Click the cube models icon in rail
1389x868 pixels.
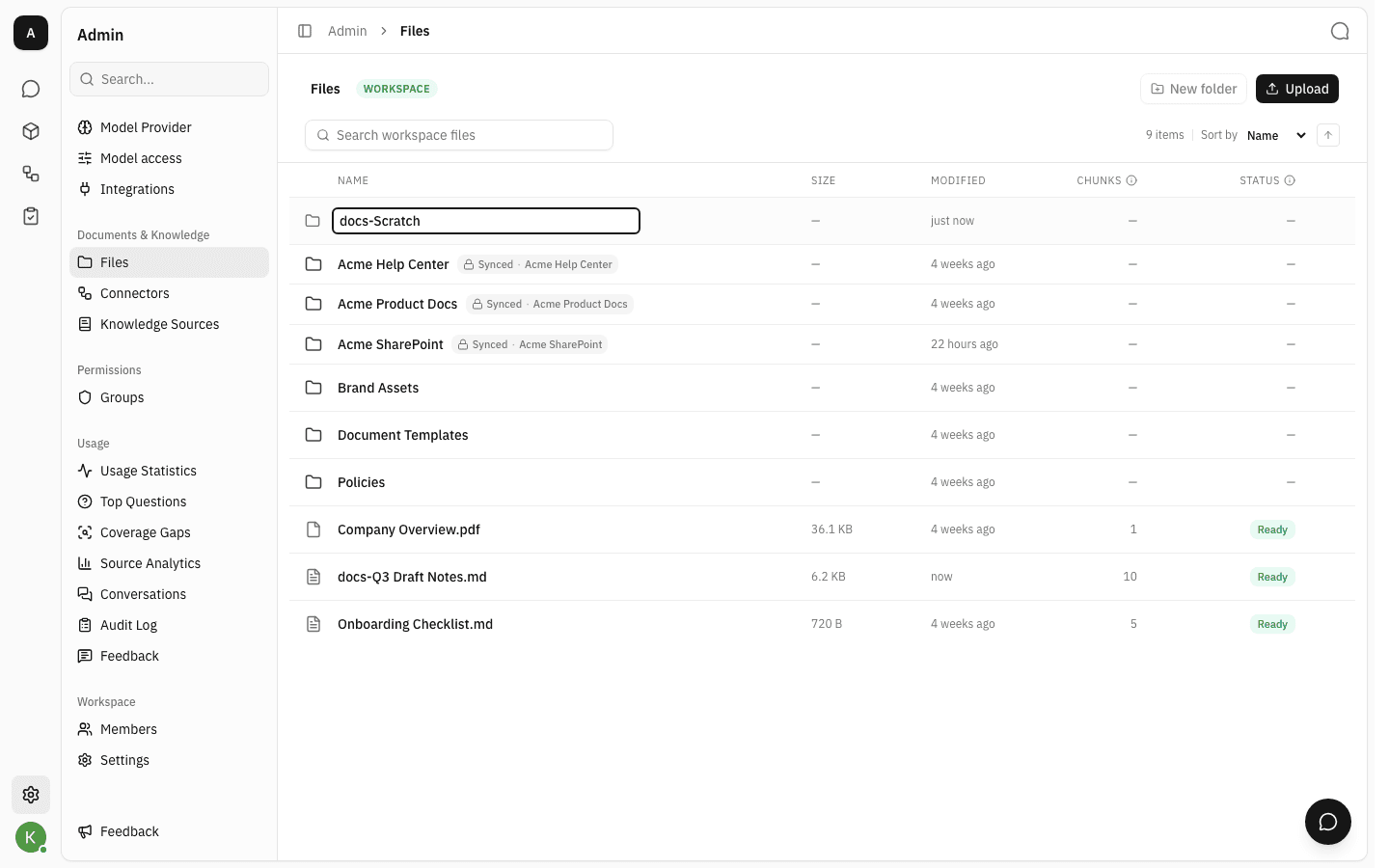point(31,131)
